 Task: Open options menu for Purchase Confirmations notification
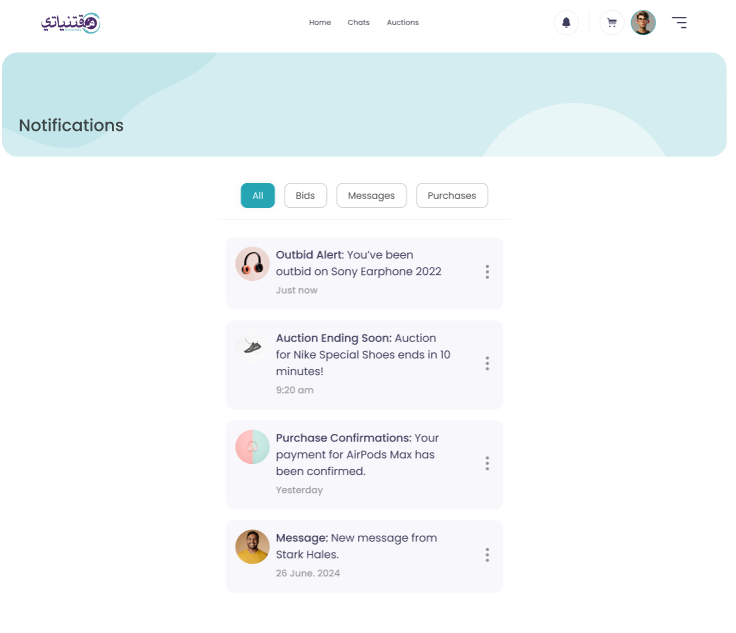coord(487,463)
